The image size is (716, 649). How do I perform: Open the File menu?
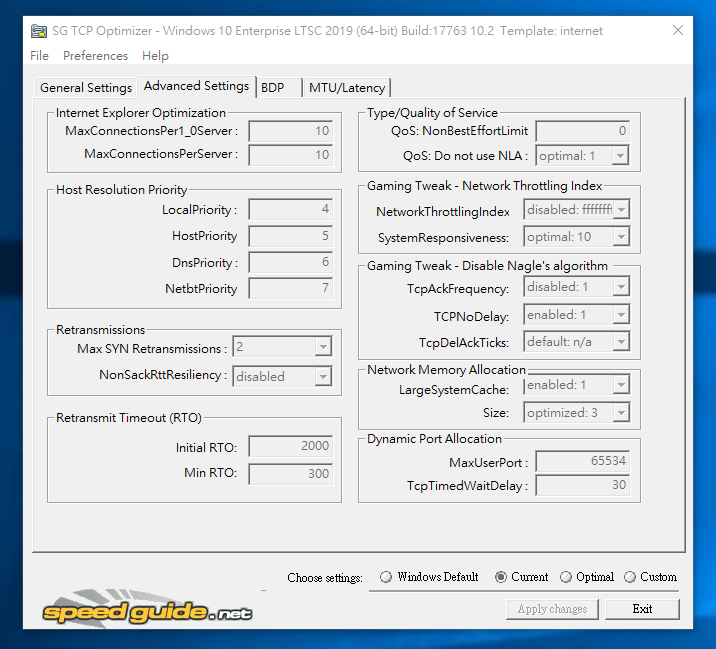tap(39, 56)
